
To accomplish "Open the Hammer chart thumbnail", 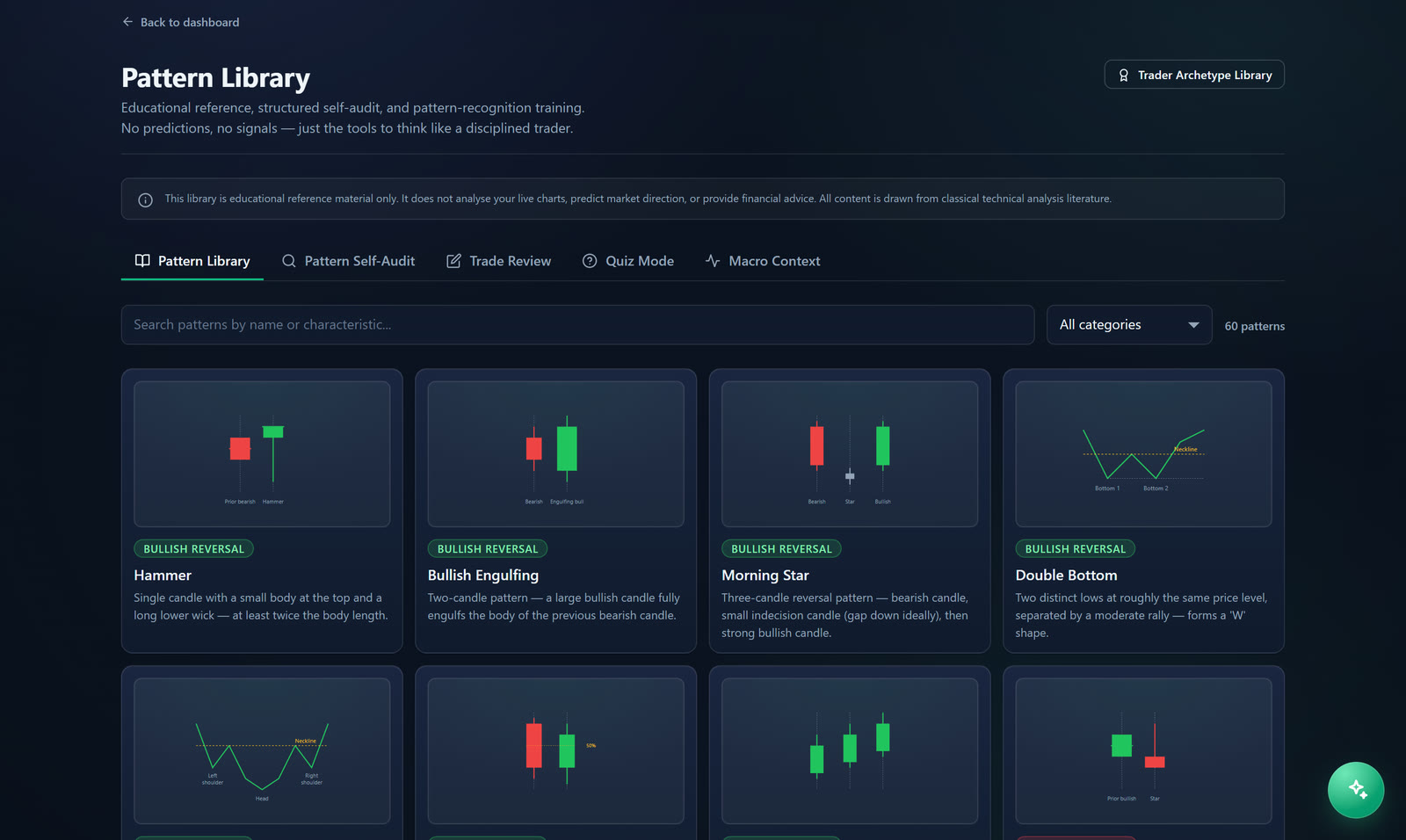I will (262, 454).
